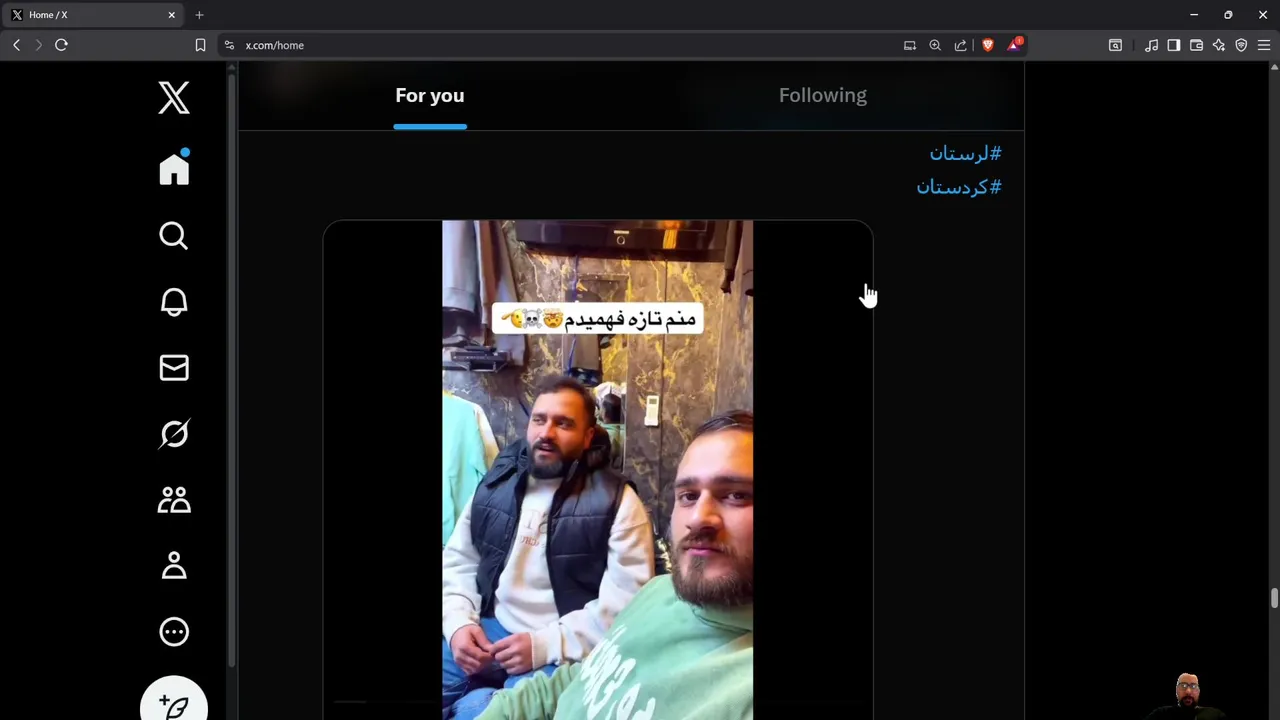Open Brave Shields lion icon
1280x720 pixels.
988,45
